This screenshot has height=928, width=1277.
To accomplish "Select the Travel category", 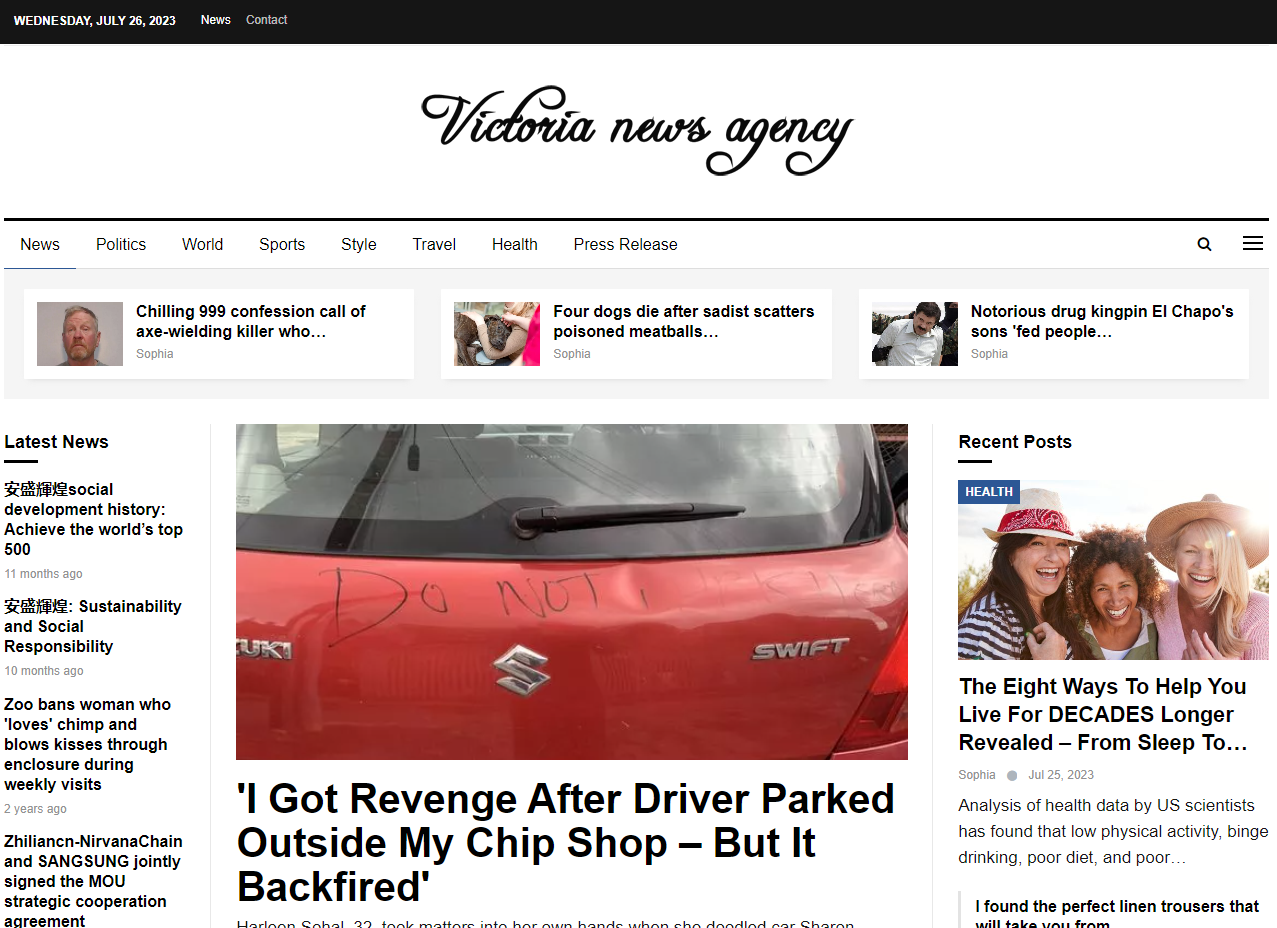I will coord(434,244).
